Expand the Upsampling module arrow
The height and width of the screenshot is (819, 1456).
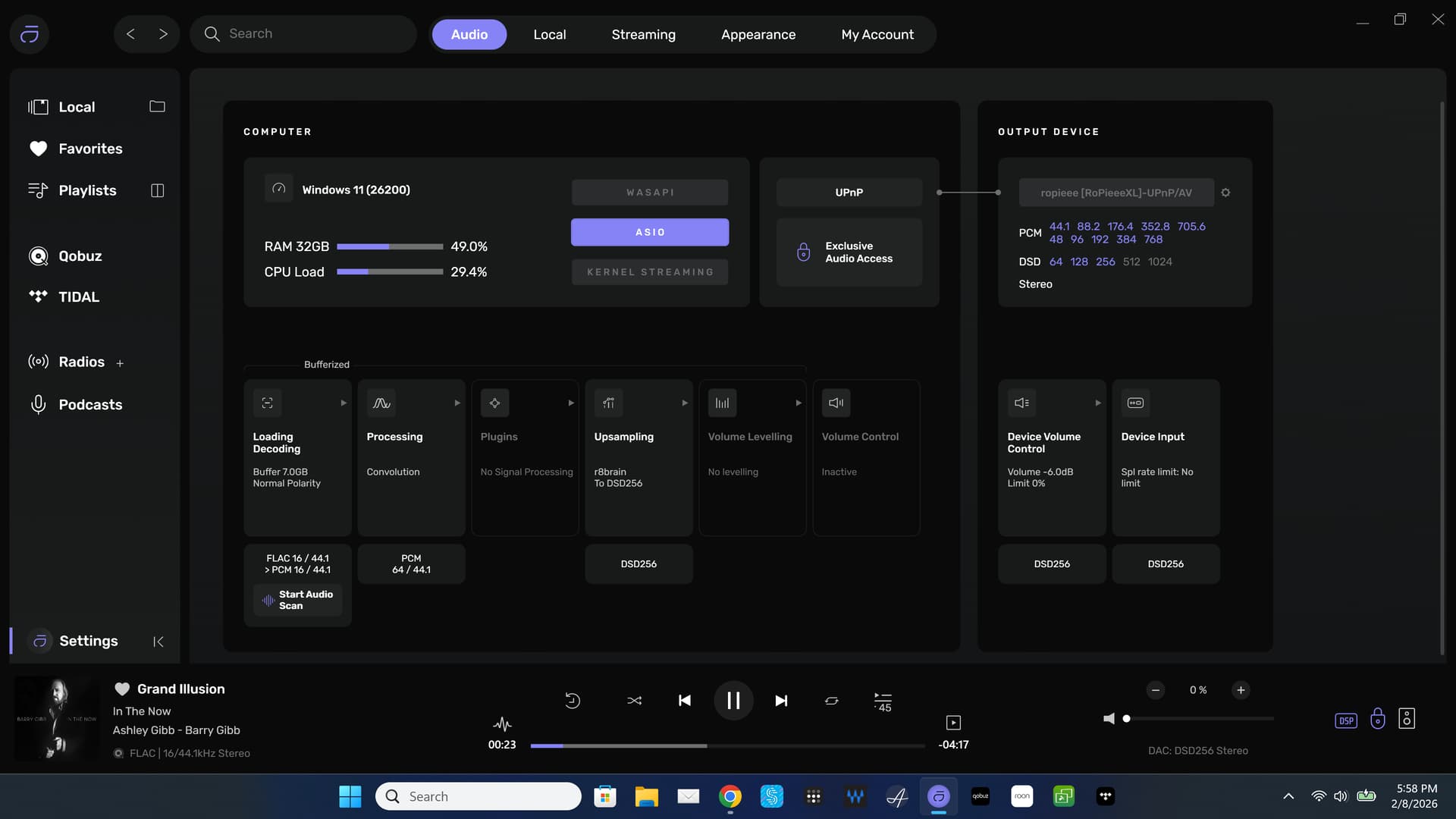pos(685,403)
